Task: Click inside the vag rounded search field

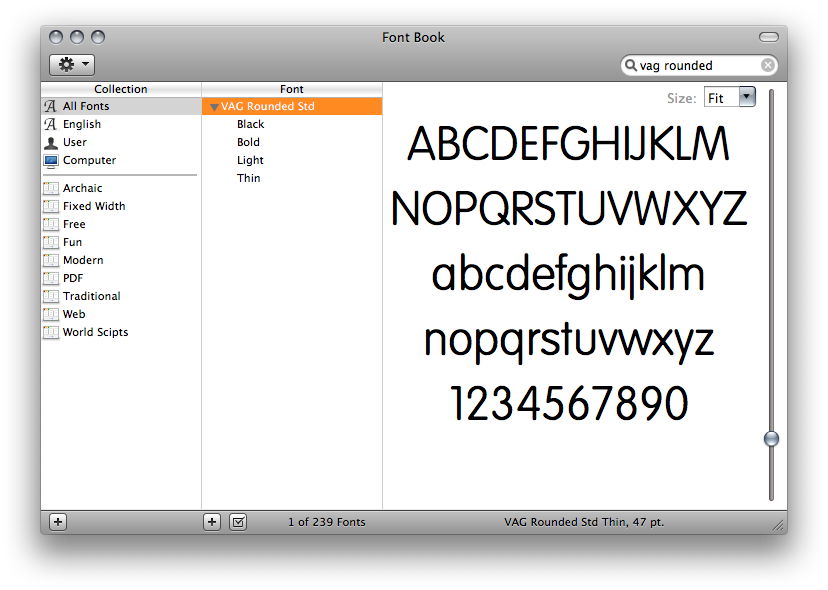Action: point(695,66)
